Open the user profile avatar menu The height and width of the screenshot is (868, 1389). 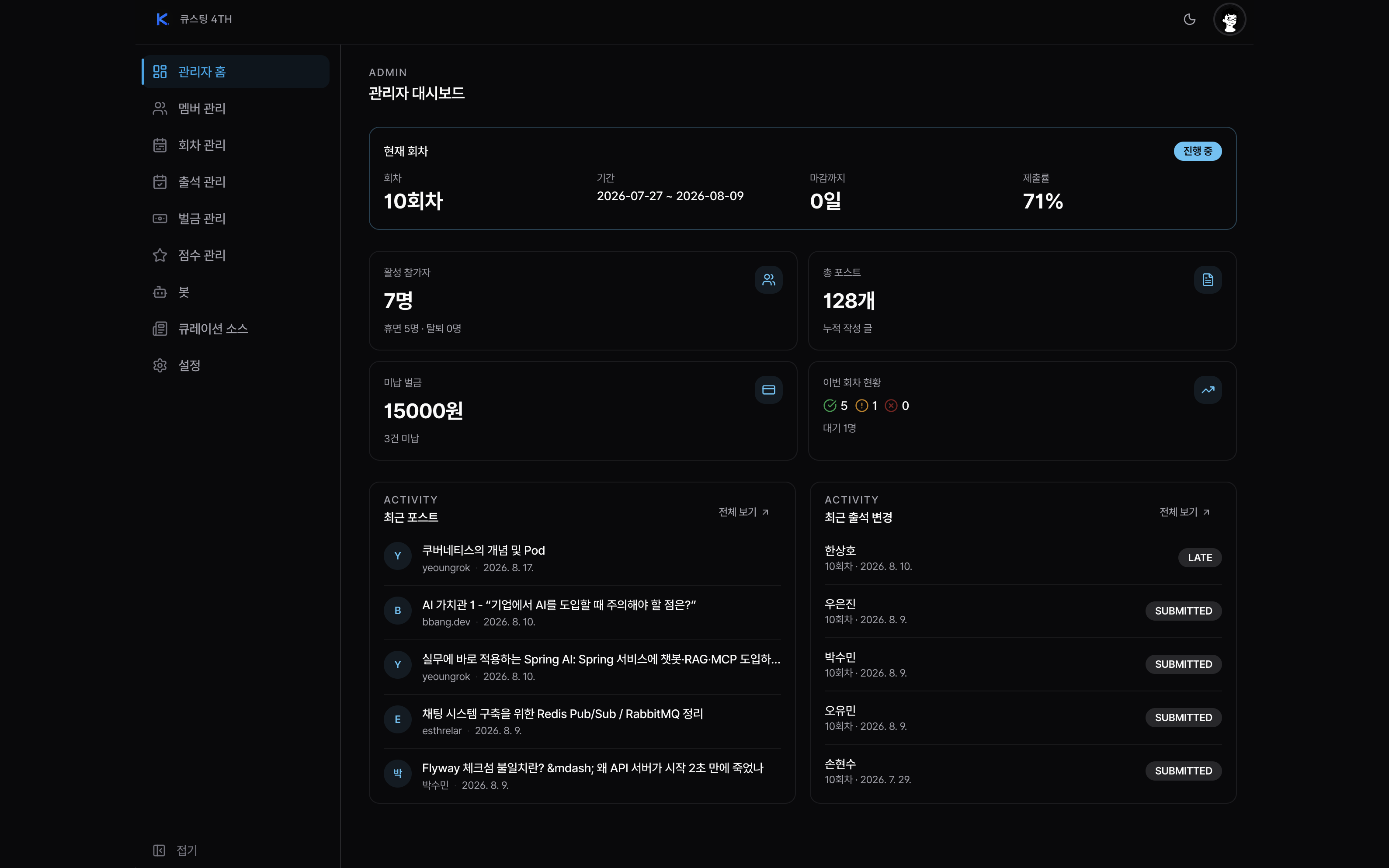1229,20
